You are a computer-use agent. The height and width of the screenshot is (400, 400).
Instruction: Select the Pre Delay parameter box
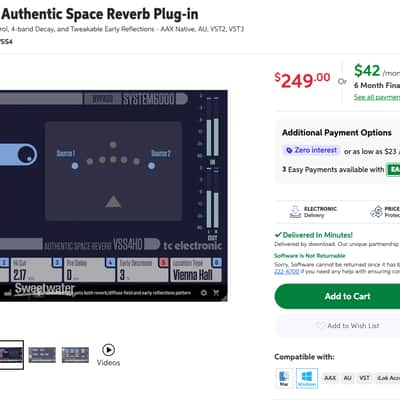click(x=90, y=270)
